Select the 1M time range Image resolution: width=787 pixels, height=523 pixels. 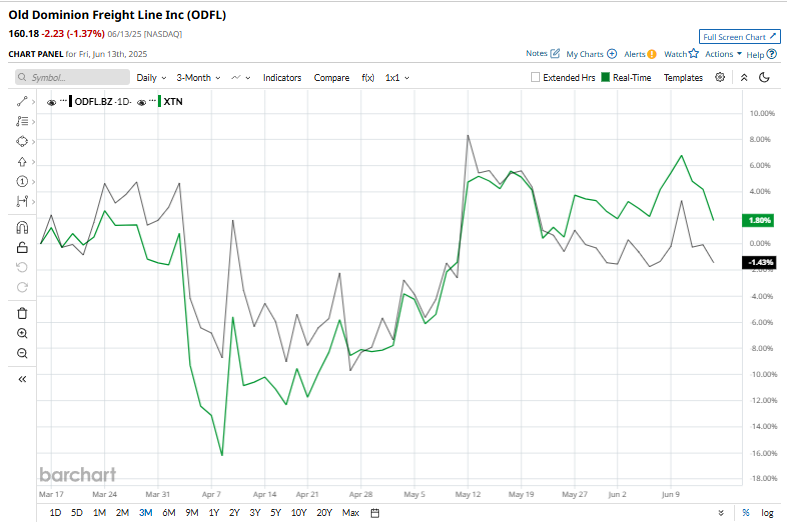[x=99, y=513]
